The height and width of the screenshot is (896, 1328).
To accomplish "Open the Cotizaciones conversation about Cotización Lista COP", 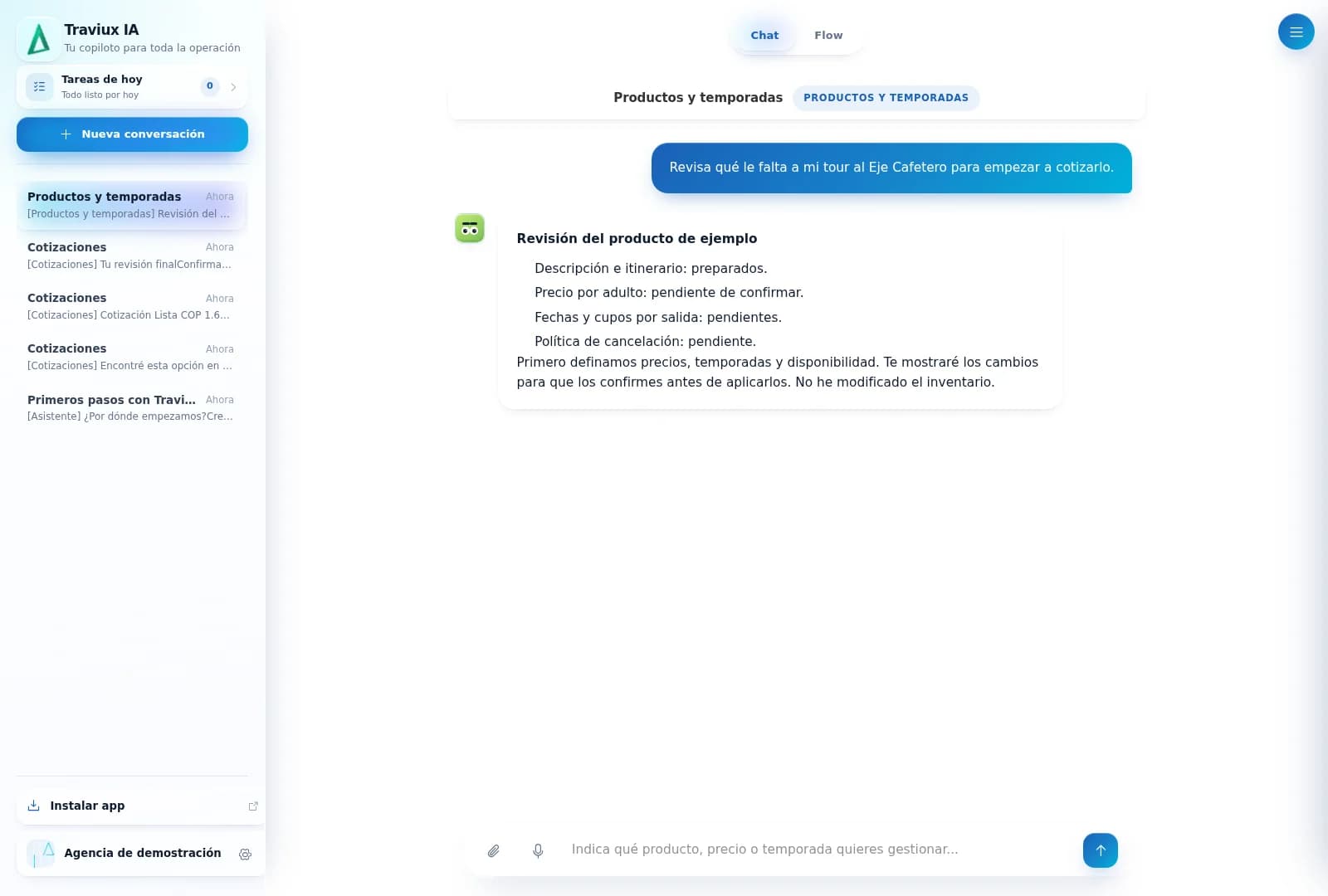I will [132, 306].
